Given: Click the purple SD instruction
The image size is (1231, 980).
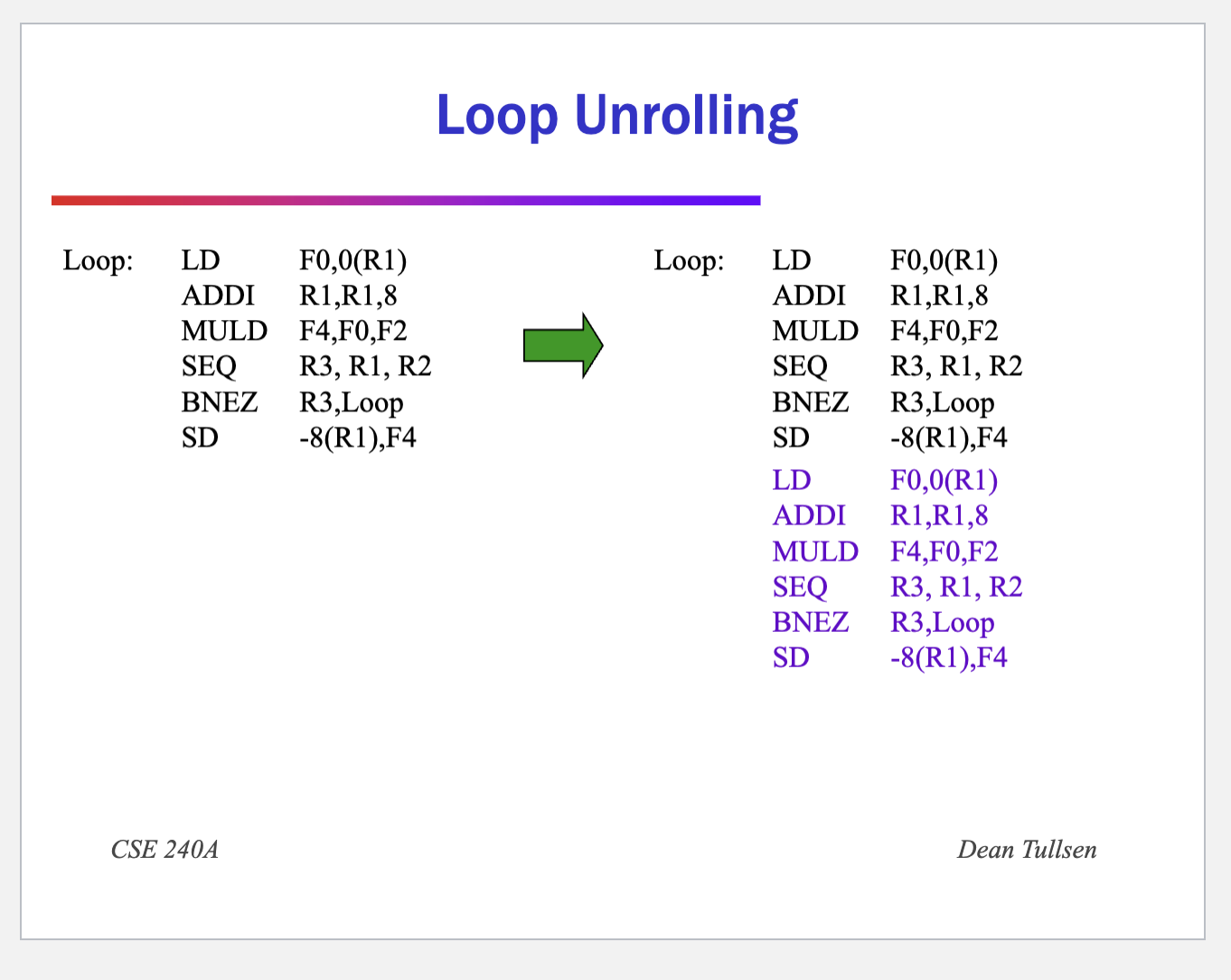Looking at the screenshot, I should click(791, 657).
